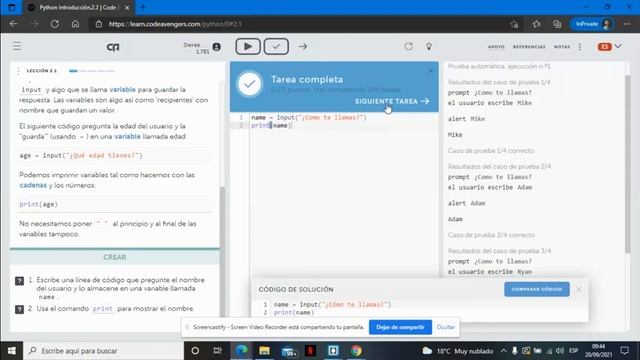View site info via the lock icon
640x360 pixels.
click(x=99, y=24)
